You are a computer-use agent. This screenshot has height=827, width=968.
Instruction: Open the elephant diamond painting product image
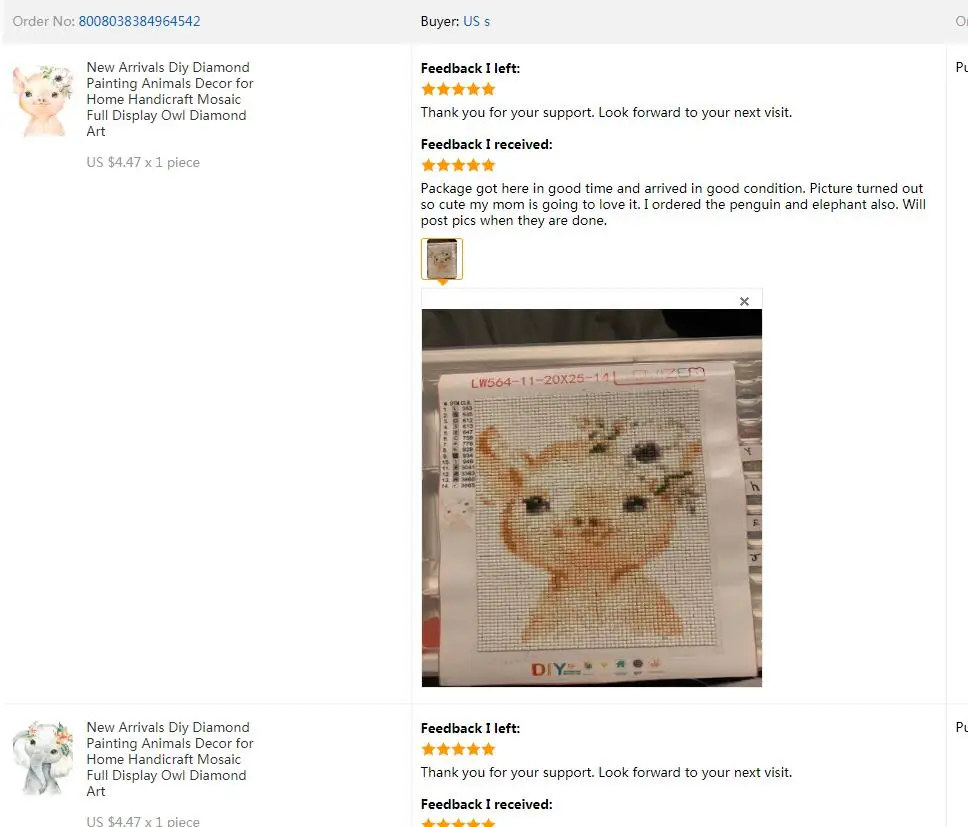(42, 758)
